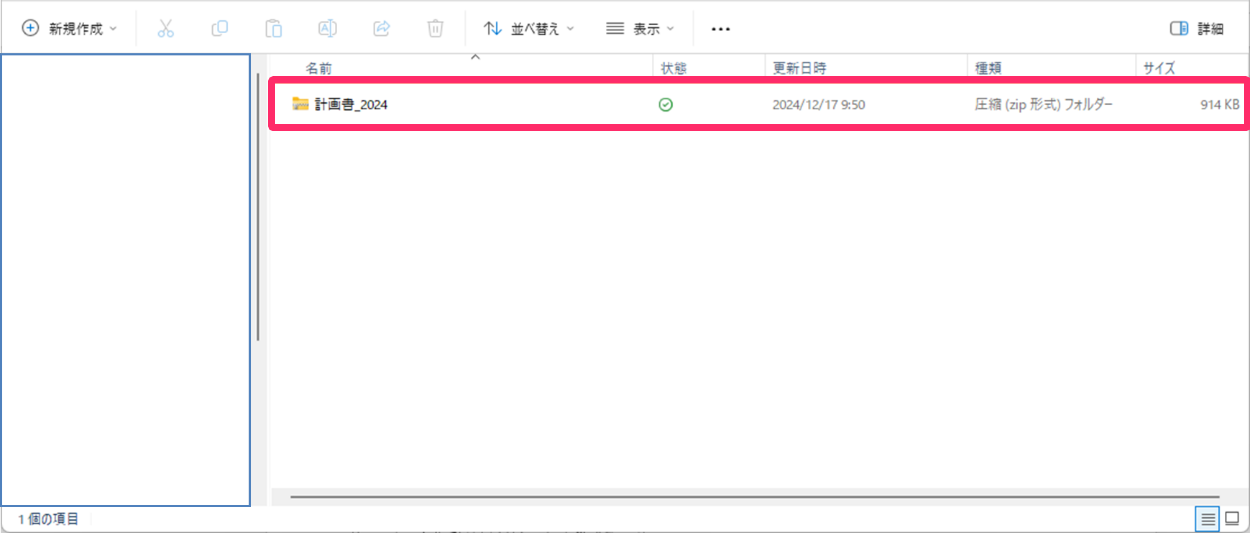The width and height of the screenshot is (1250, 533).
Task: Switch to details list view icon in status bar
Action: point(1208,519)
